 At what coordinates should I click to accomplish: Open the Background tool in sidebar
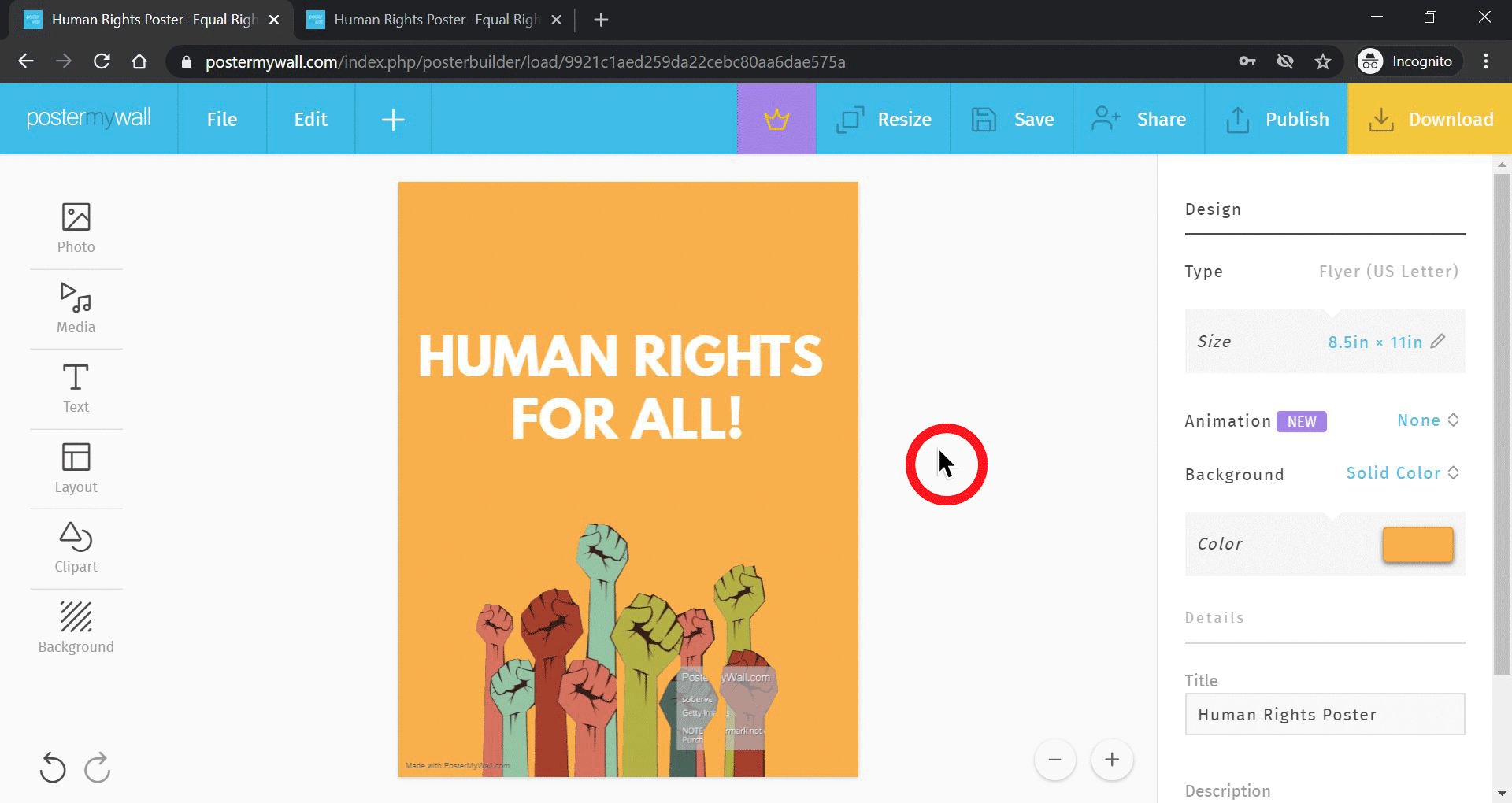pyautogui.click(x=76, y=627)
